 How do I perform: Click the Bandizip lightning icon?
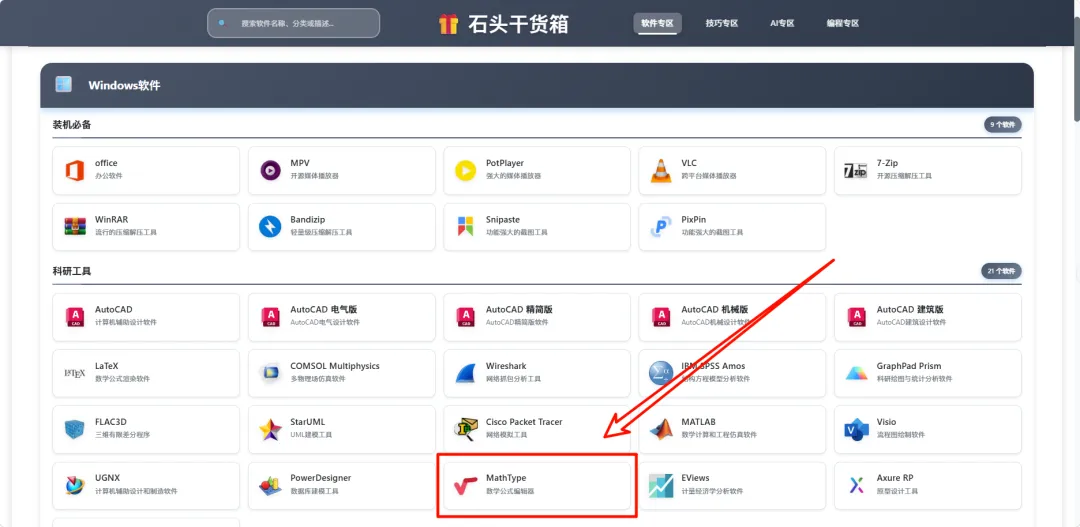(270, 226)
